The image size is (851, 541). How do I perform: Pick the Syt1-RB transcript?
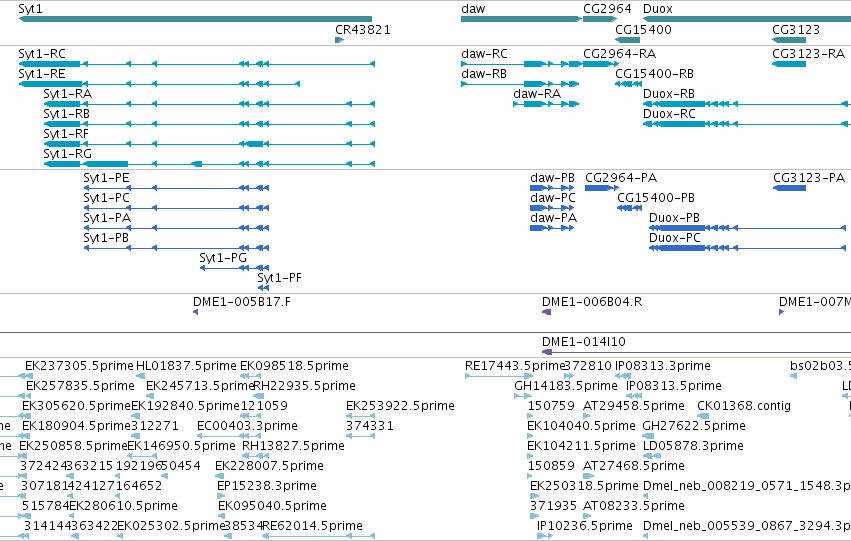[x=209, y=124]
